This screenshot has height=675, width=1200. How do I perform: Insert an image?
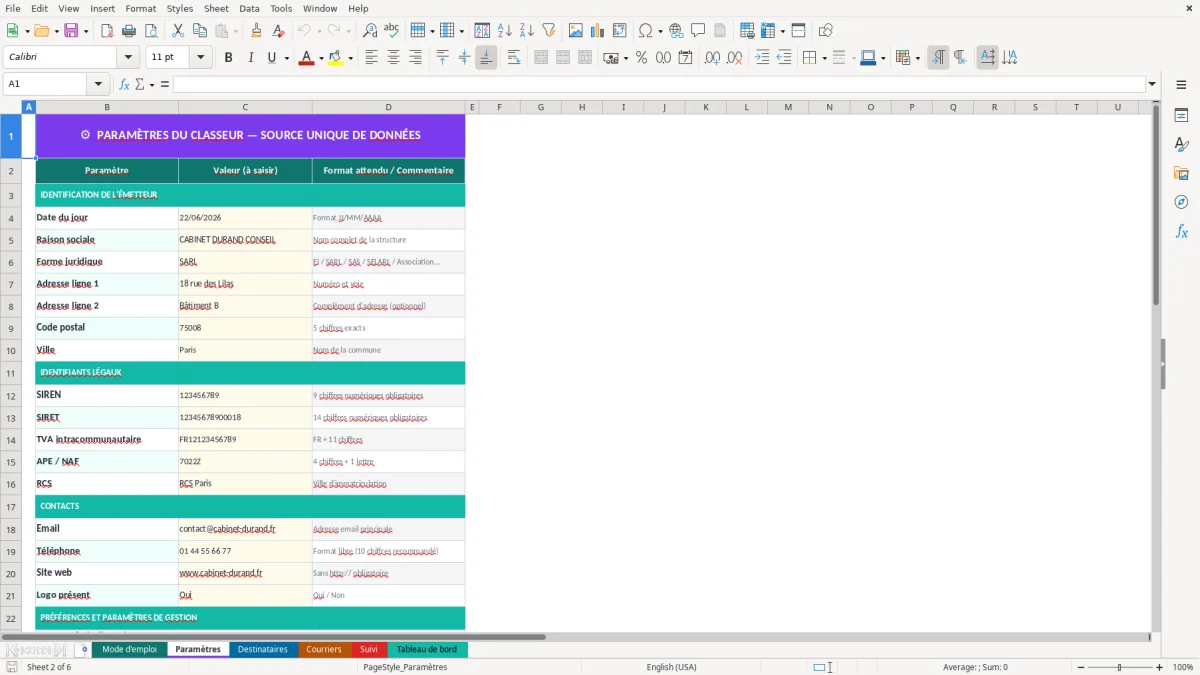(x=576, y=31)
